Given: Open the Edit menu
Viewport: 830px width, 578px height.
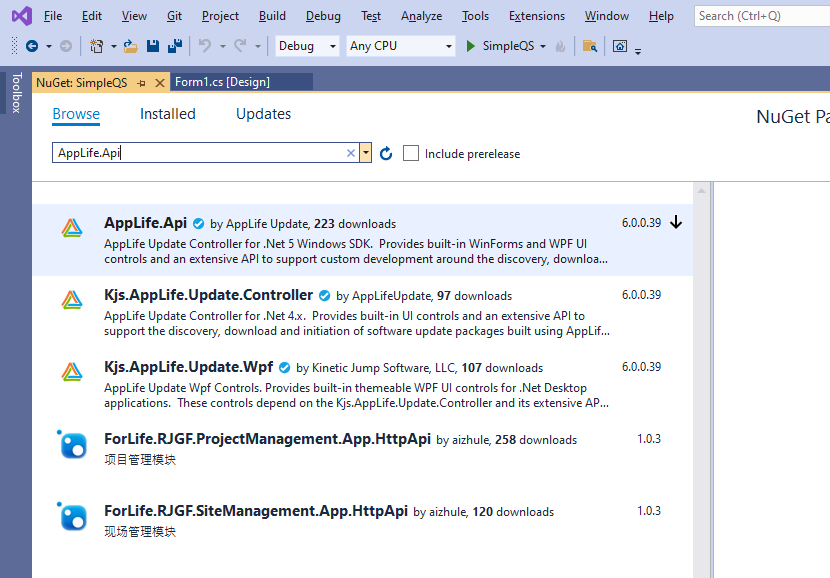Looking at the screenshot, I should tap(92, 16).
